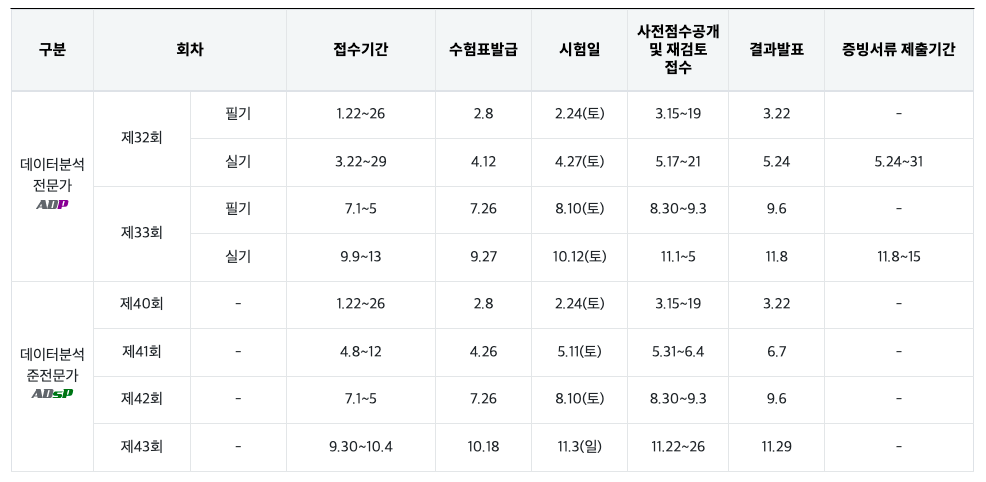The height and width of the screenshot is (482, 986).
Task: Click the green ADsP logo icon
Action: coord(52,394)
